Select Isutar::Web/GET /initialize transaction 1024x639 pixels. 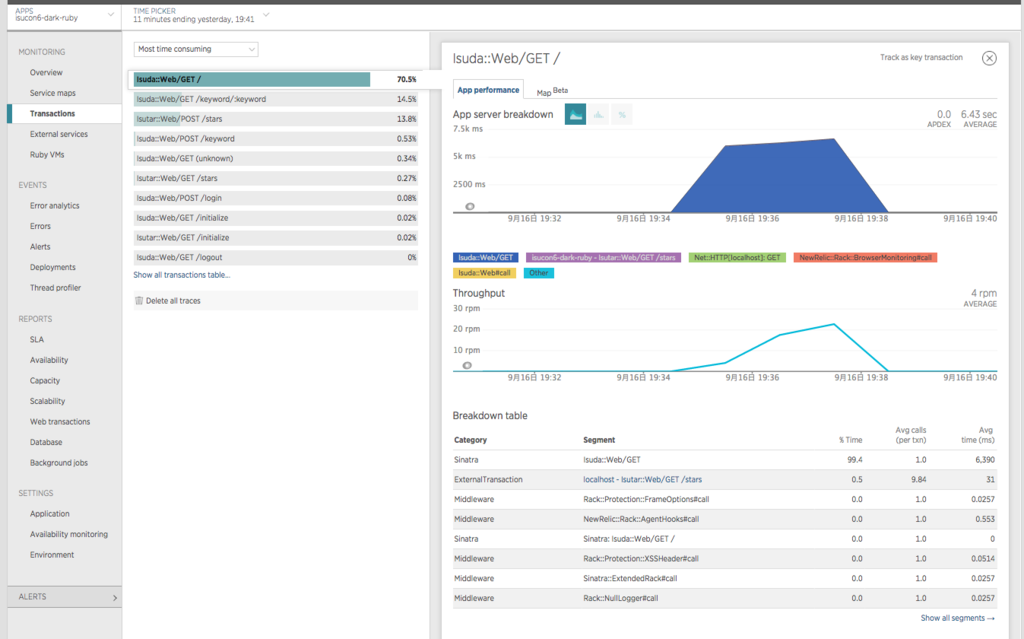(x=276, y=238)
